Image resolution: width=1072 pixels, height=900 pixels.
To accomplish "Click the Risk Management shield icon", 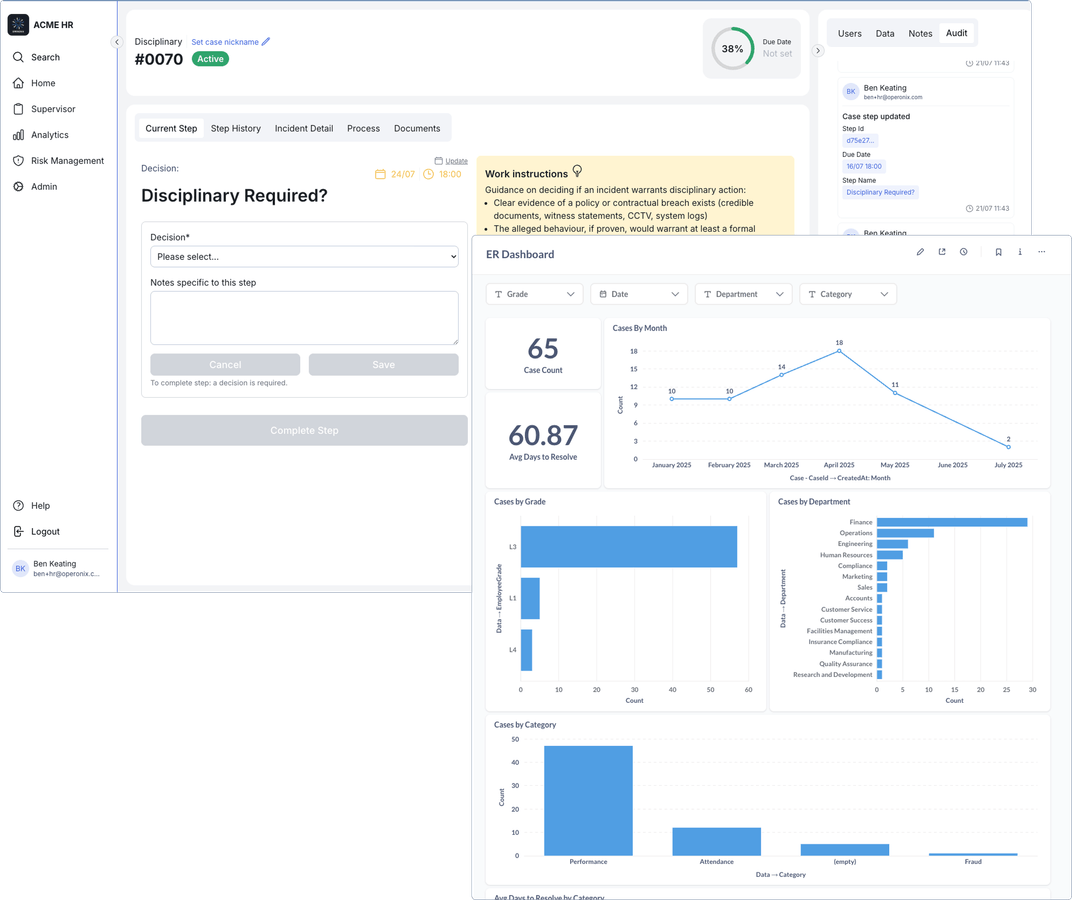I will [x=18, y=161].
